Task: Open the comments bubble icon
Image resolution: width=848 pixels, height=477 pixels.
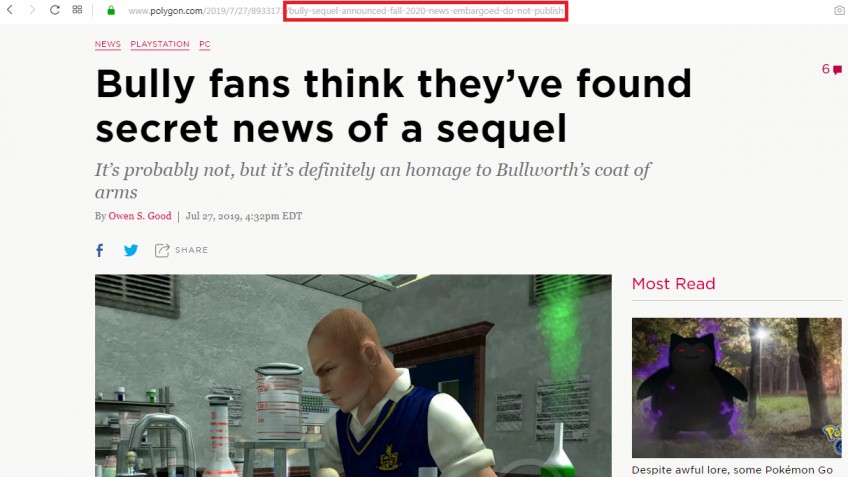Action: click(837, 69)
